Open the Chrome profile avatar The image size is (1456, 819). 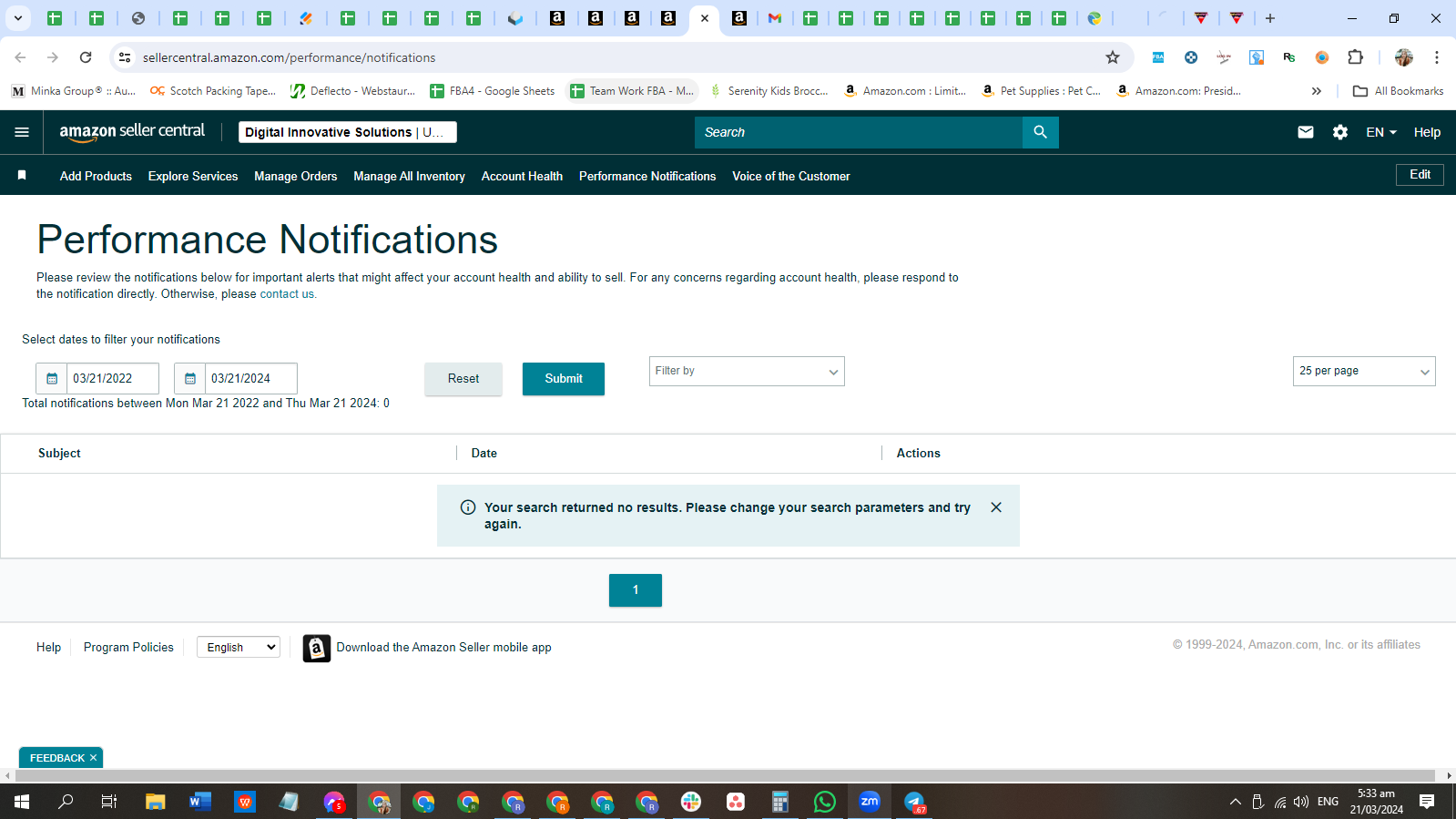(1404, 57)
